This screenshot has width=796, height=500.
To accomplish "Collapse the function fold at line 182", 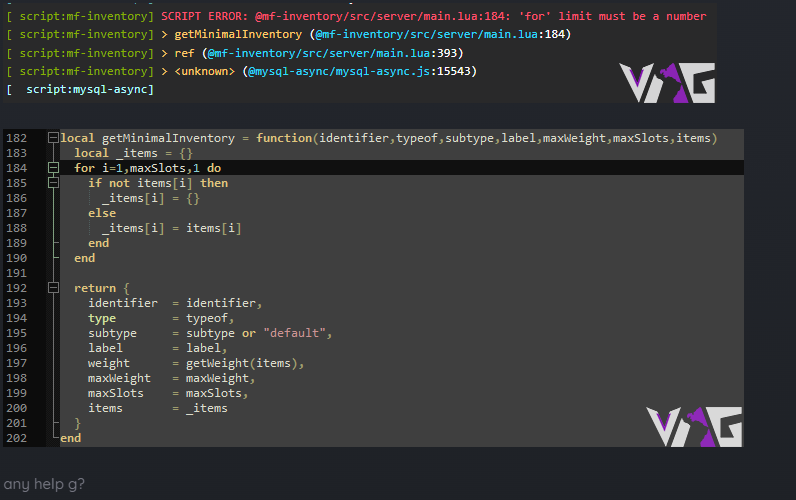I will 53,138.
